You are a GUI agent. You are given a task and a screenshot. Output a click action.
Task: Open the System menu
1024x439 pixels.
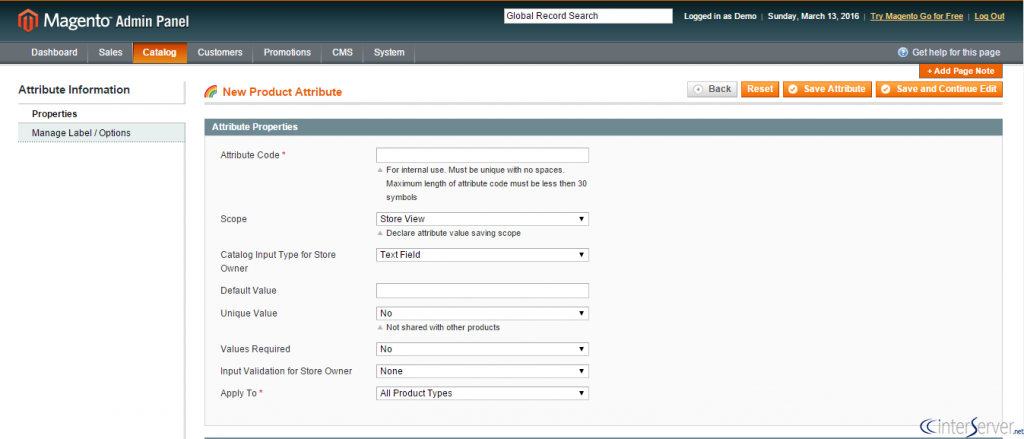389,53
